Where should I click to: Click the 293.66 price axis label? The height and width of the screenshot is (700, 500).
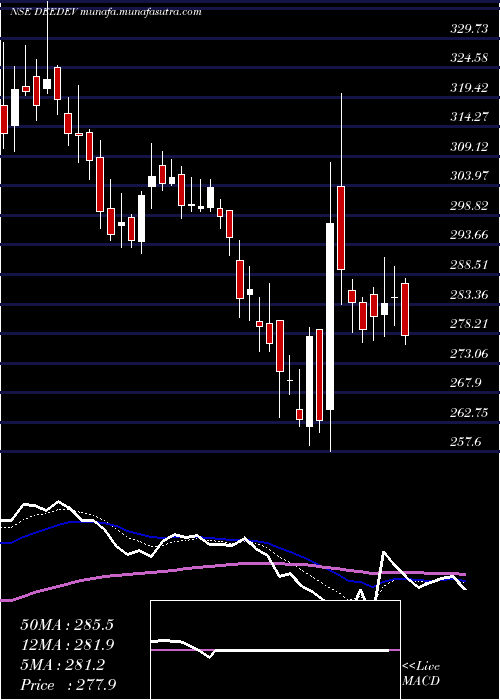click(x=469, y=235)
